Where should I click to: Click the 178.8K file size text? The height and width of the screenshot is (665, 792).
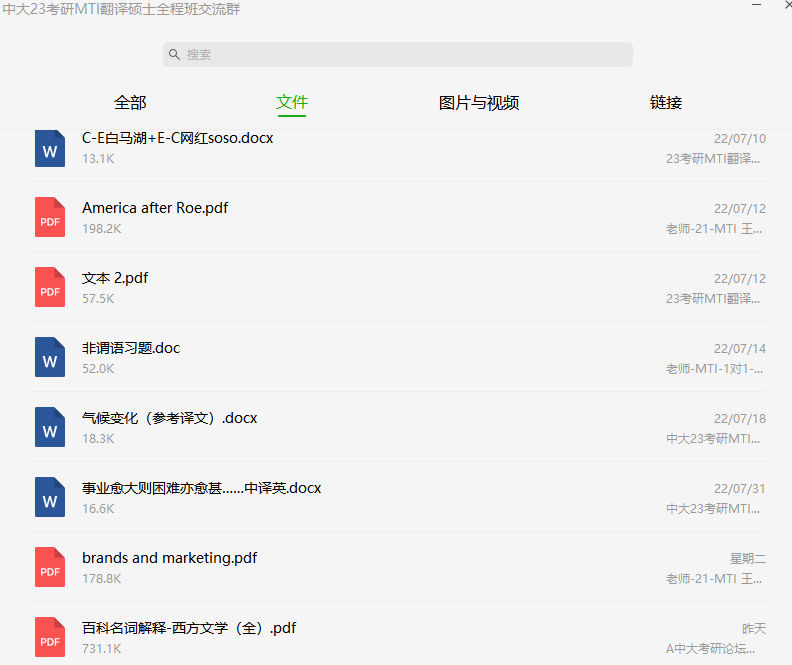(x=102, y=579)
